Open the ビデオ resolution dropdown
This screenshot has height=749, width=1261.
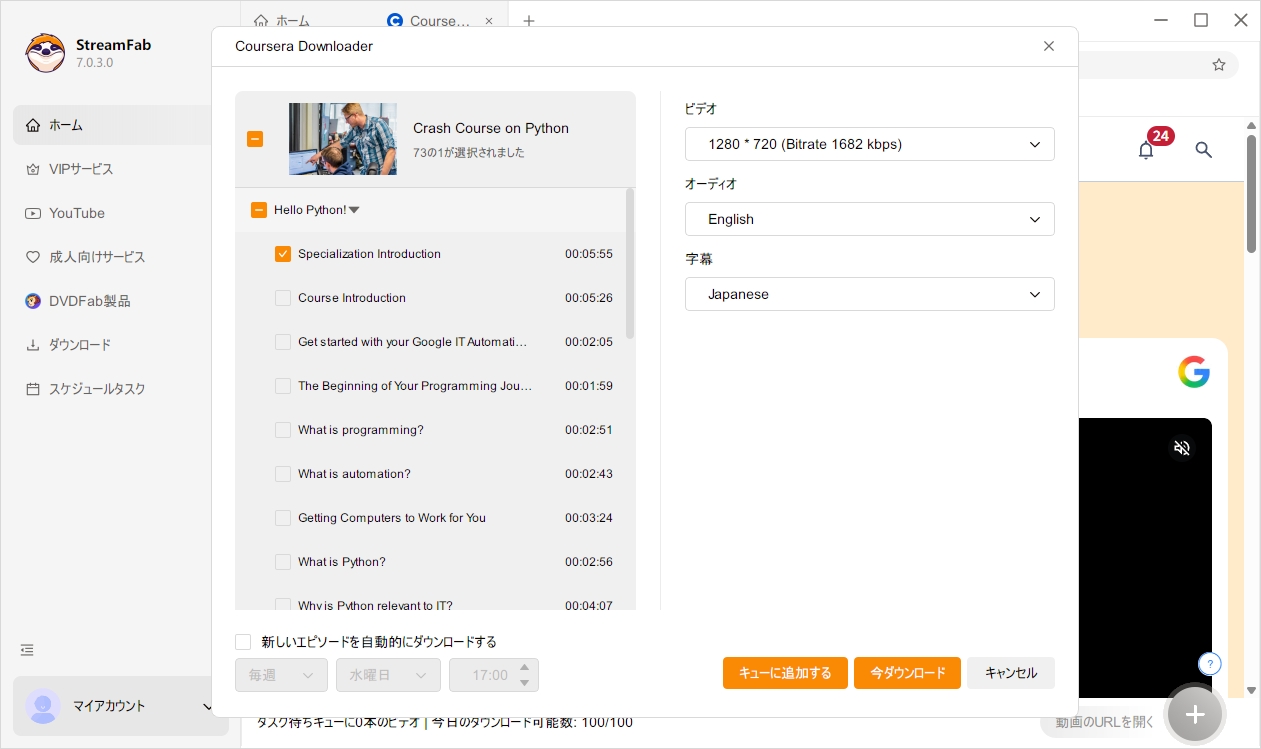point(870,144)
